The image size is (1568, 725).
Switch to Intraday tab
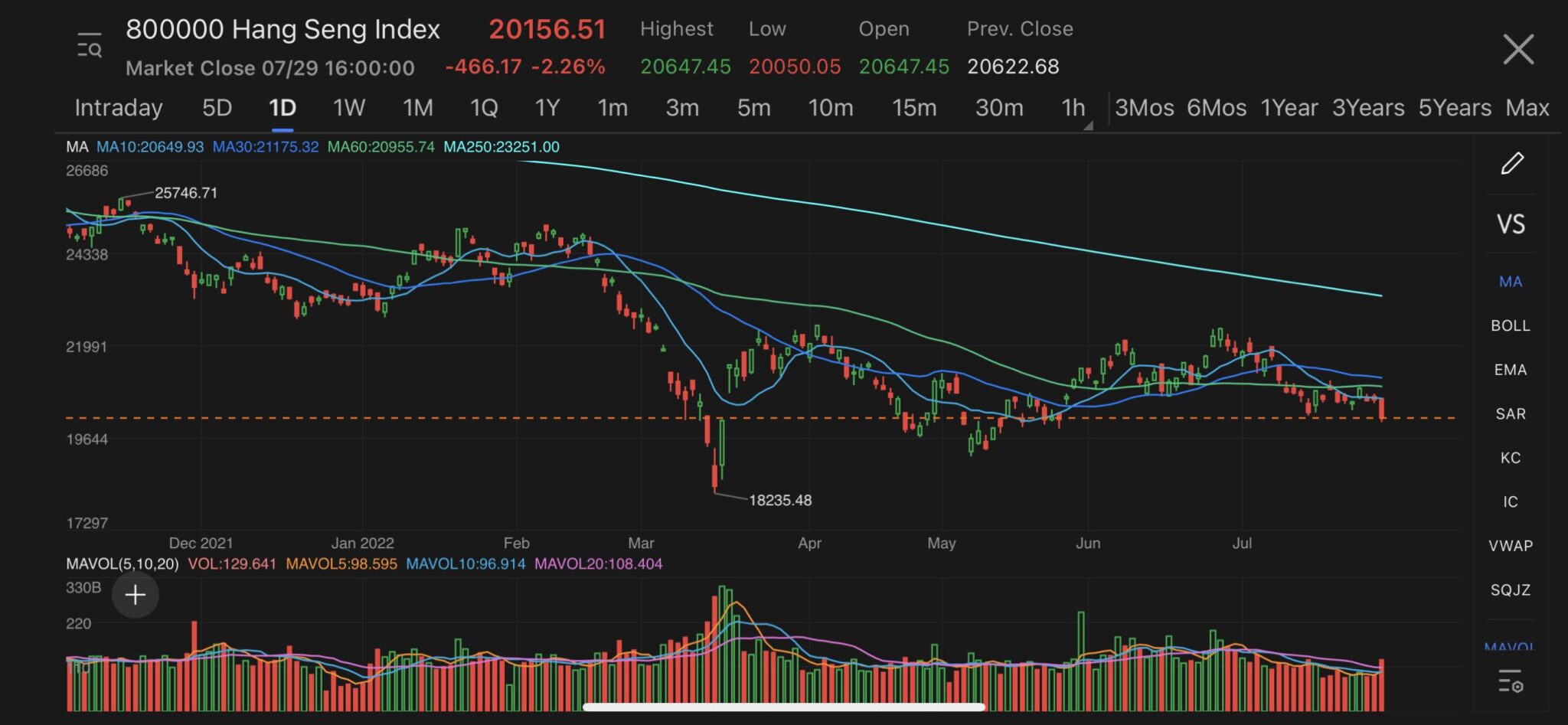click(119, 108)
